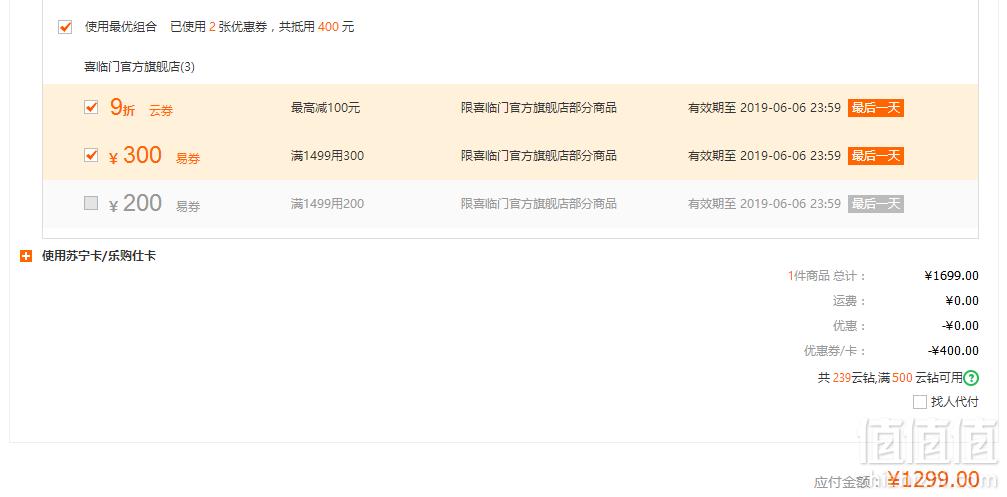Click the 运费 ¥0.00 shipping value
This screenshot has width=1007, height=497.
coord(962,301)
